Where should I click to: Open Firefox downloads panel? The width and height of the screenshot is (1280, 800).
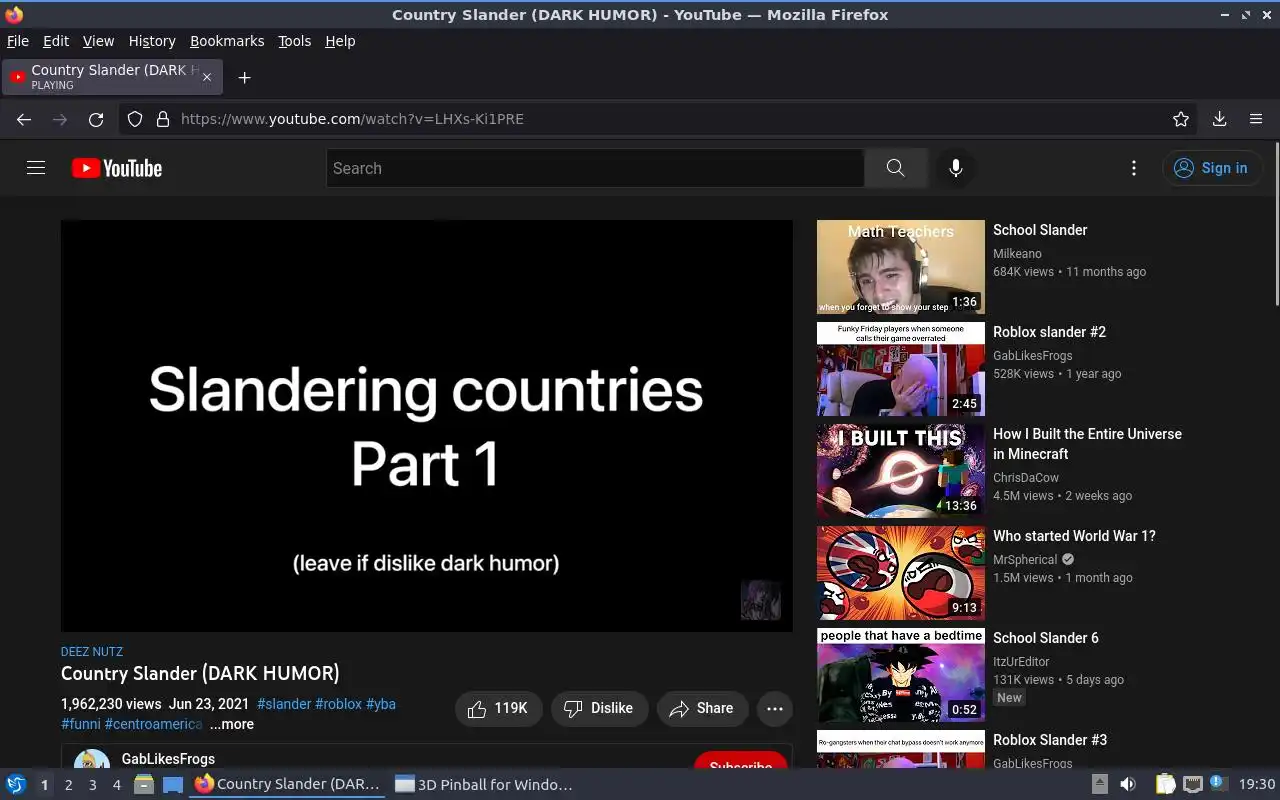[x=1219, y=119]
